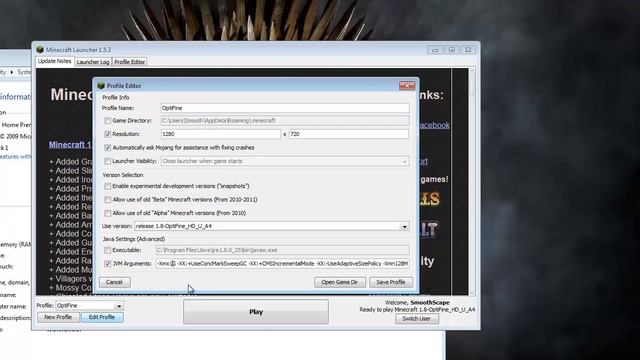
Task: Enable experimental development versions snapshots
Action: (107, 186)
